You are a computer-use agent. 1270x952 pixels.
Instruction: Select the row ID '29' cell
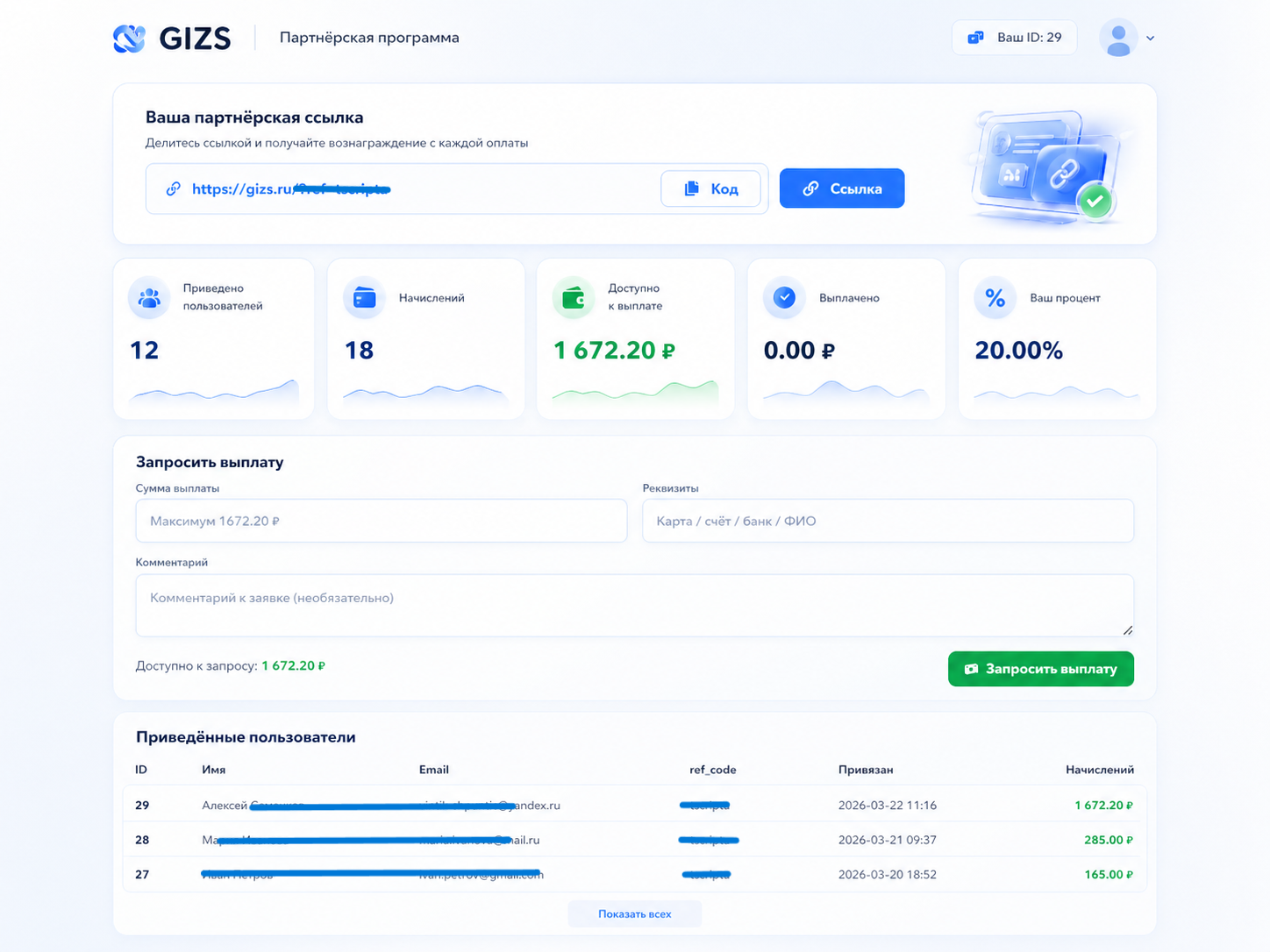(x=142, y=805)
